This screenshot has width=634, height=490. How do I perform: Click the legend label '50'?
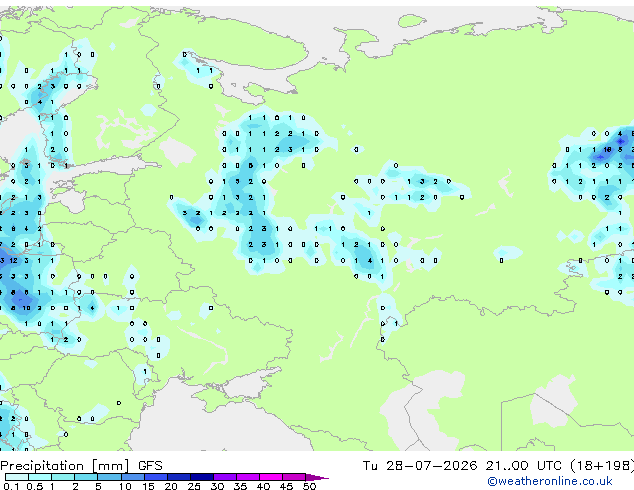(x=309, y=486)
